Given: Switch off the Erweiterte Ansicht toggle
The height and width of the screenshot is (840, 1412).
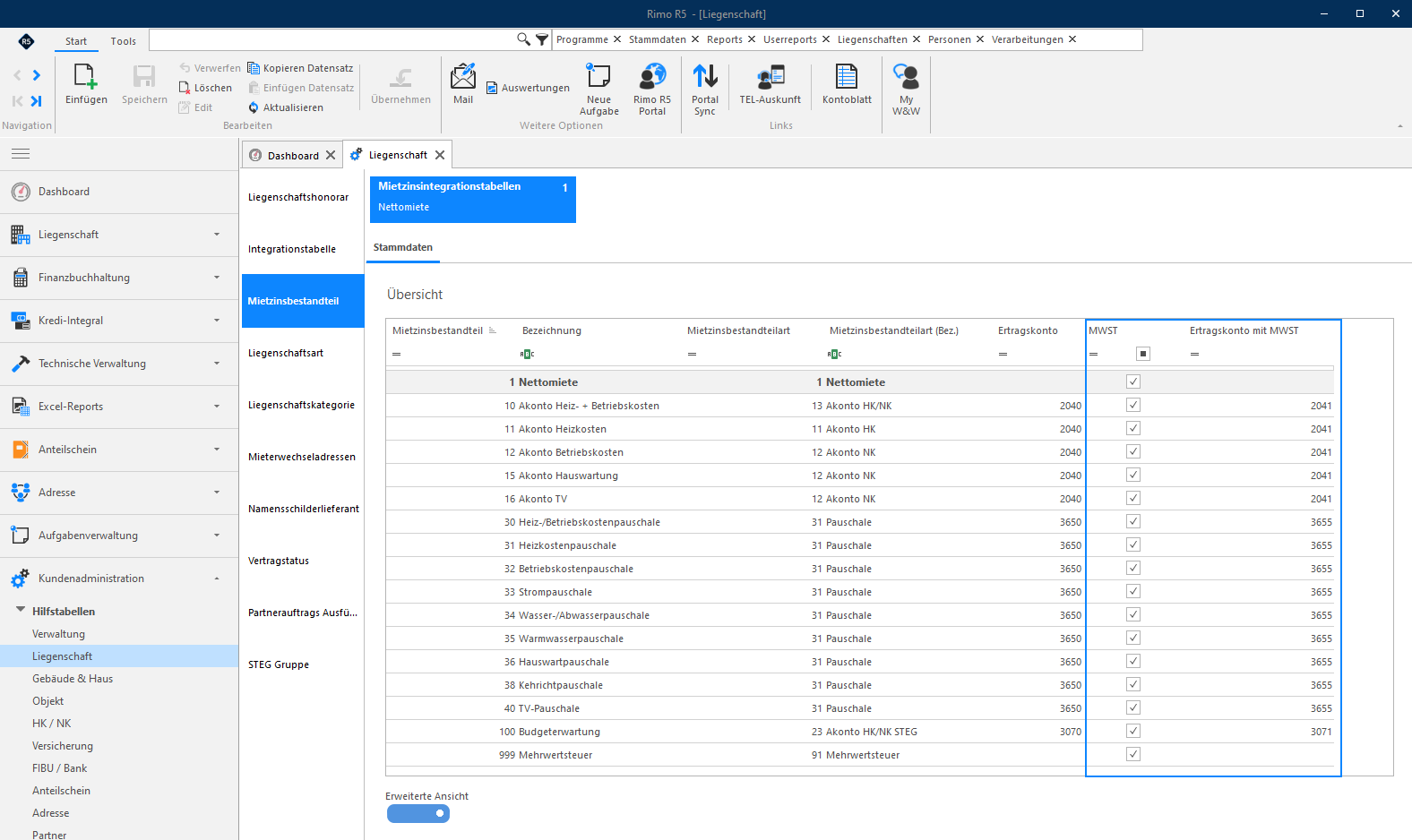Looking at the screenshot, I should coord(418,813).
